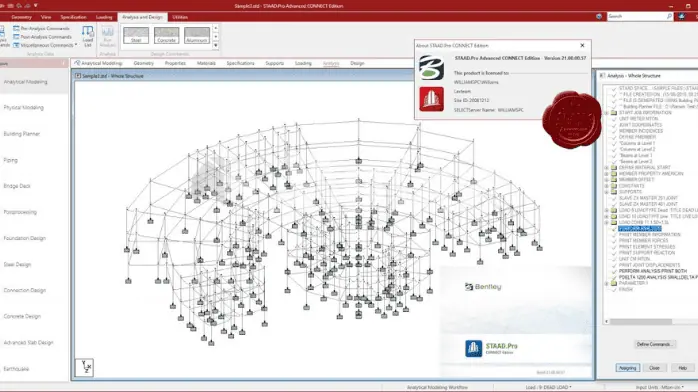698x392 pixels.
Task: Click the Load List icon
Action: (x=88, y=36)
